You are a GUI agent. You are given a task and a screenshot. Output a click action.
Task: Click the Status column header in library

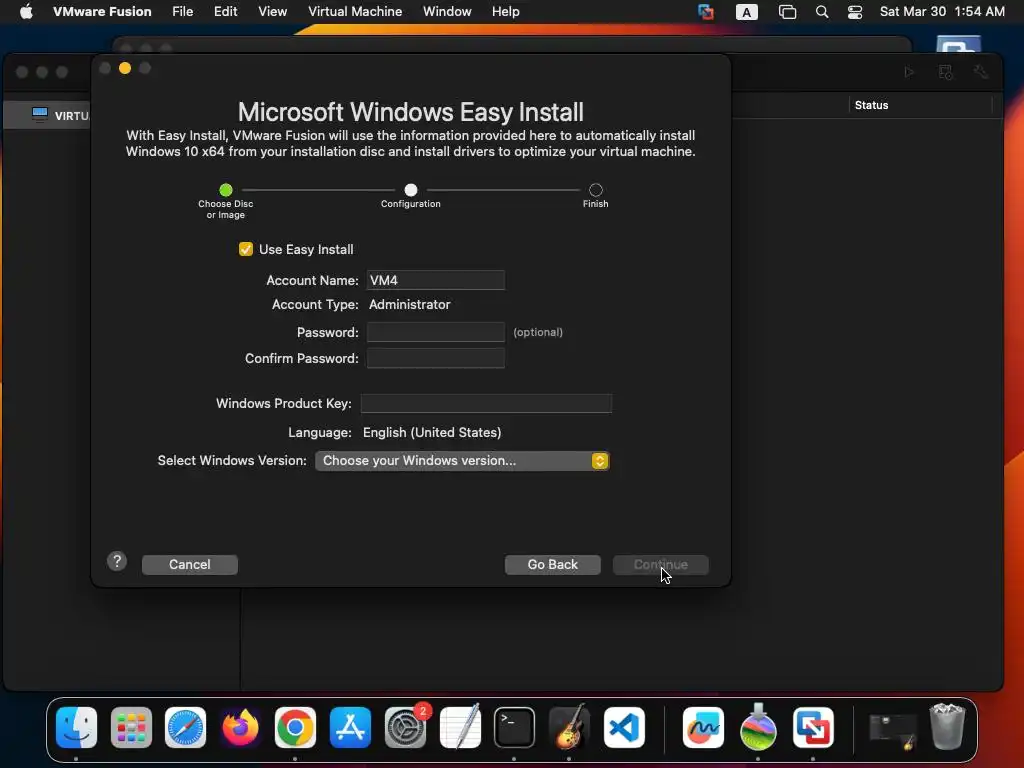871,105
